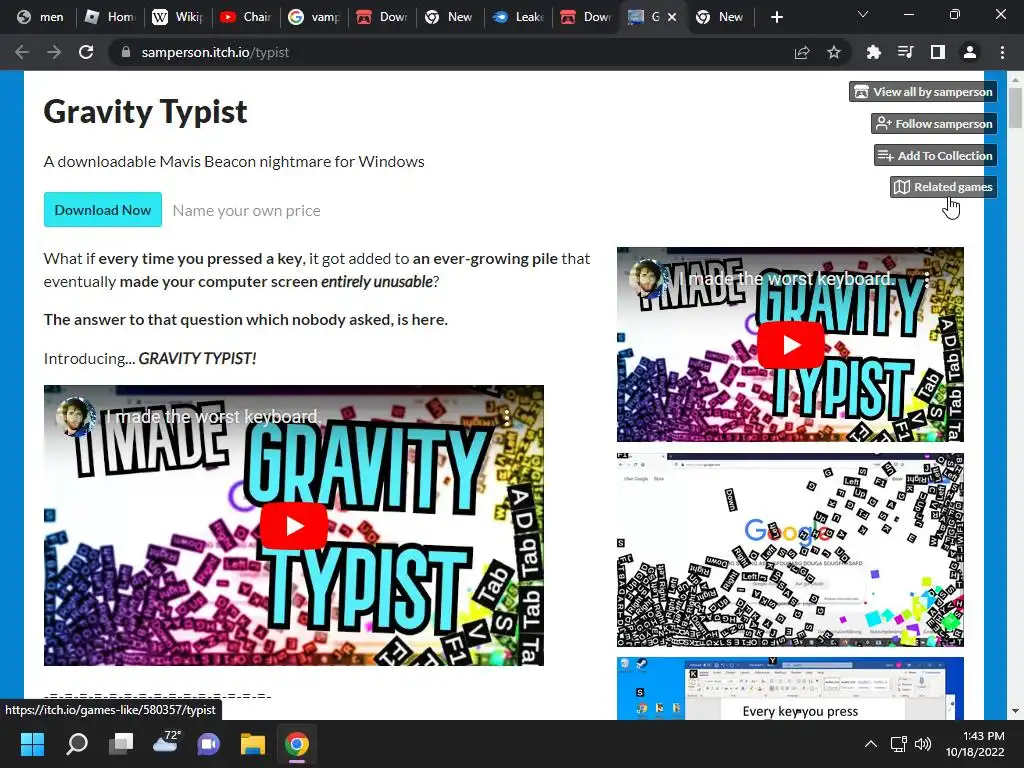Click the browser forward arrow

pos(54,52)
